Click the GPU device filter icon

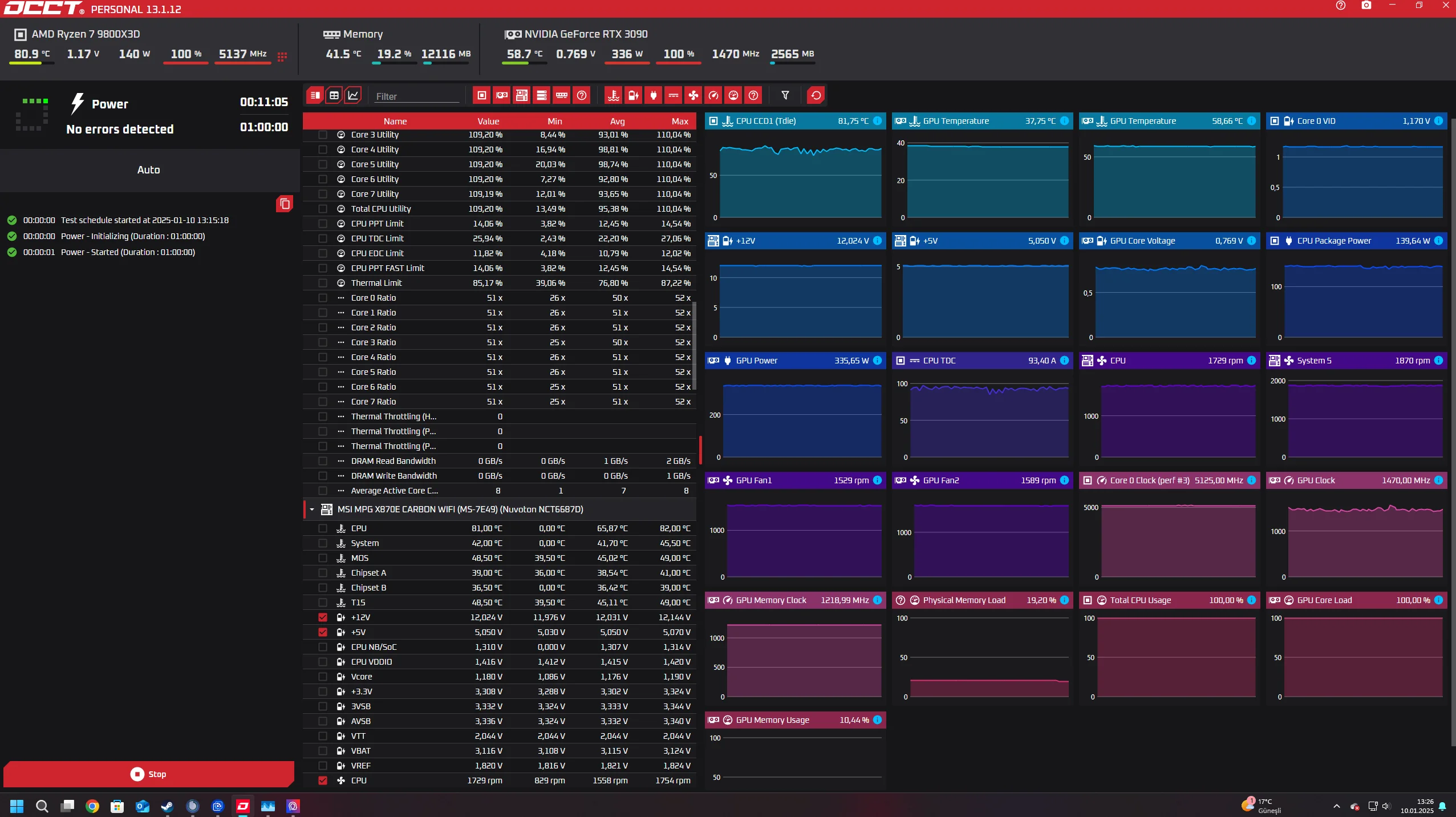pyautogui.click(x=502, y=96)
